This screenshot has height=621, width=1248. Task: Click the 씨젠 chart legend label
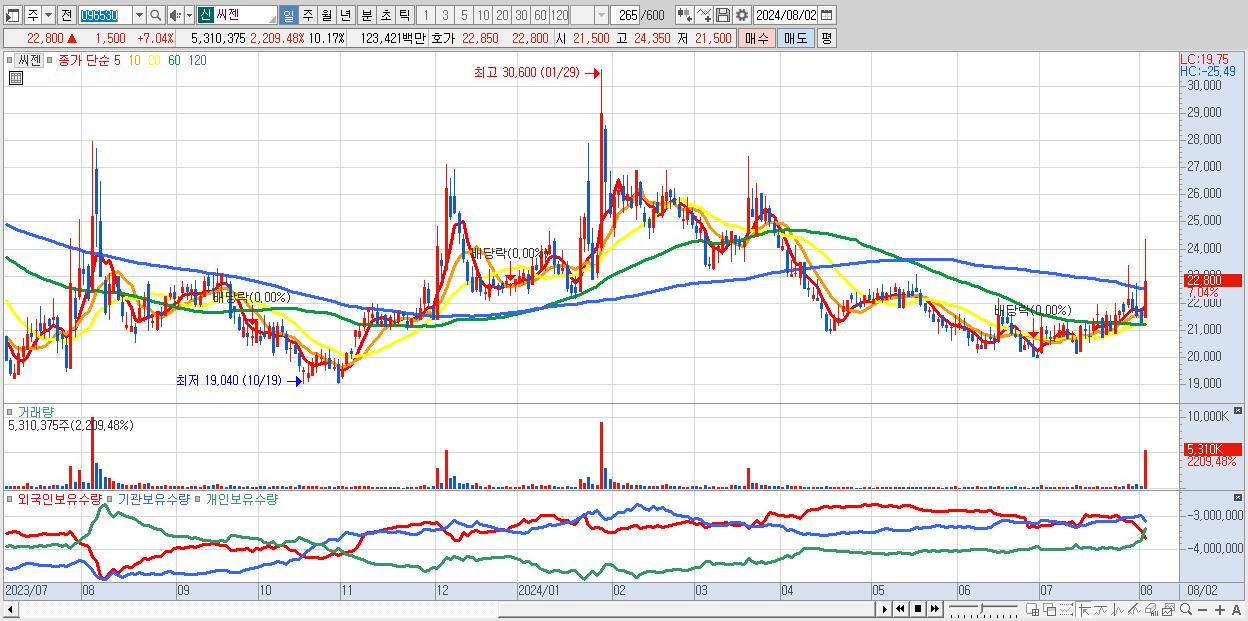[x=29, y=60]
